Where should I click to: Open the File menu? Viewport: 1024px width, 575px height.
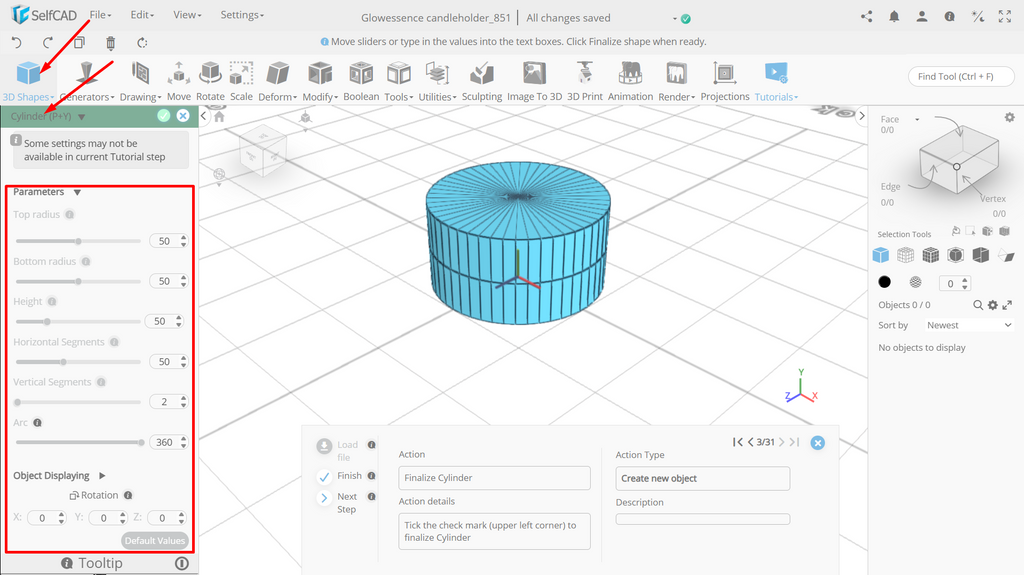pos(100,14)
